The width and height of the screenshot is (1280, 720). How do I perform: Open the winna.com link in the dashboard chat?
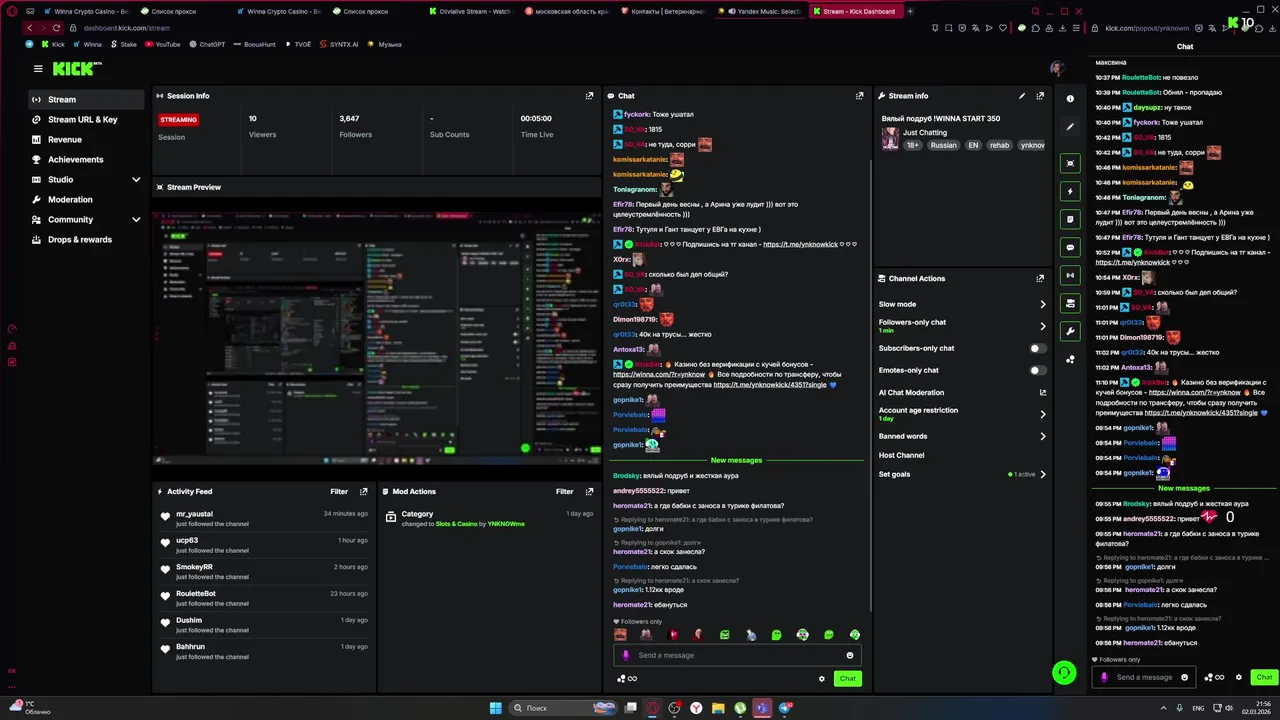659,375
